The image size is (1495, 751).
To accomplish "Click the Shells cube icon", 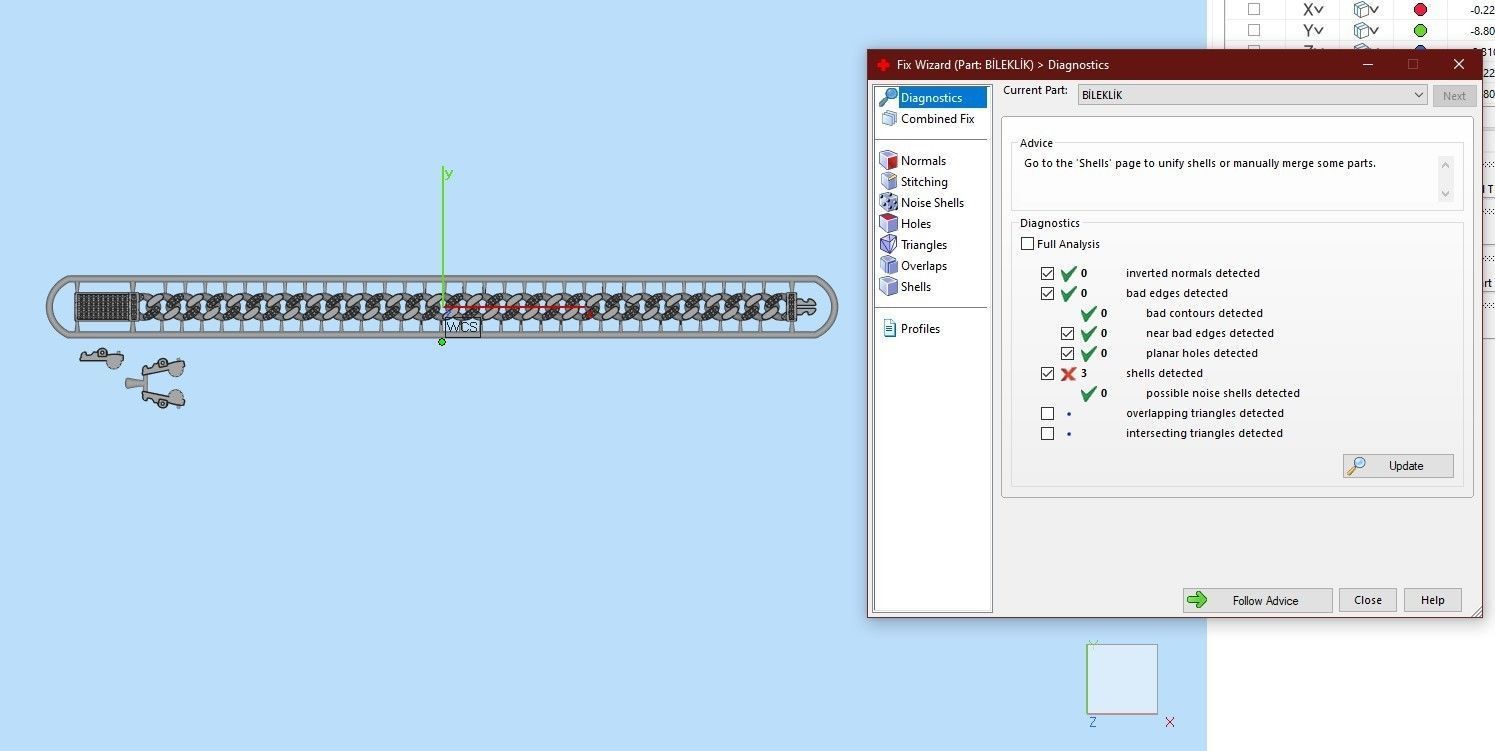I will (888, 286).
